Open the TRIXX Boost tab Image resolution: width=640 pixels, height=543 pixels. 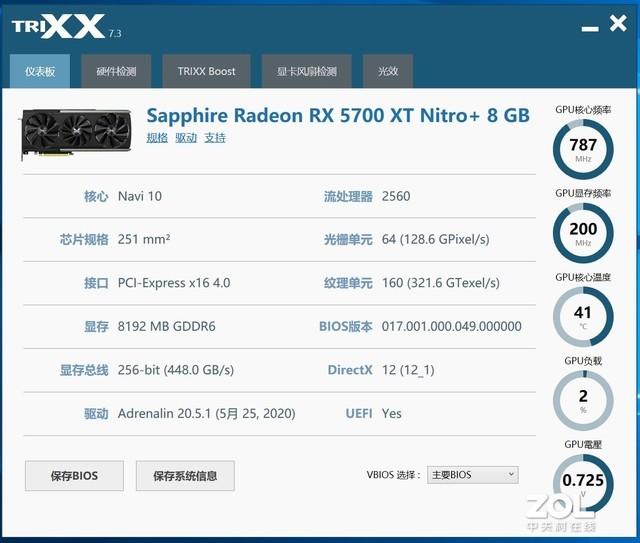tap(207, 71)
